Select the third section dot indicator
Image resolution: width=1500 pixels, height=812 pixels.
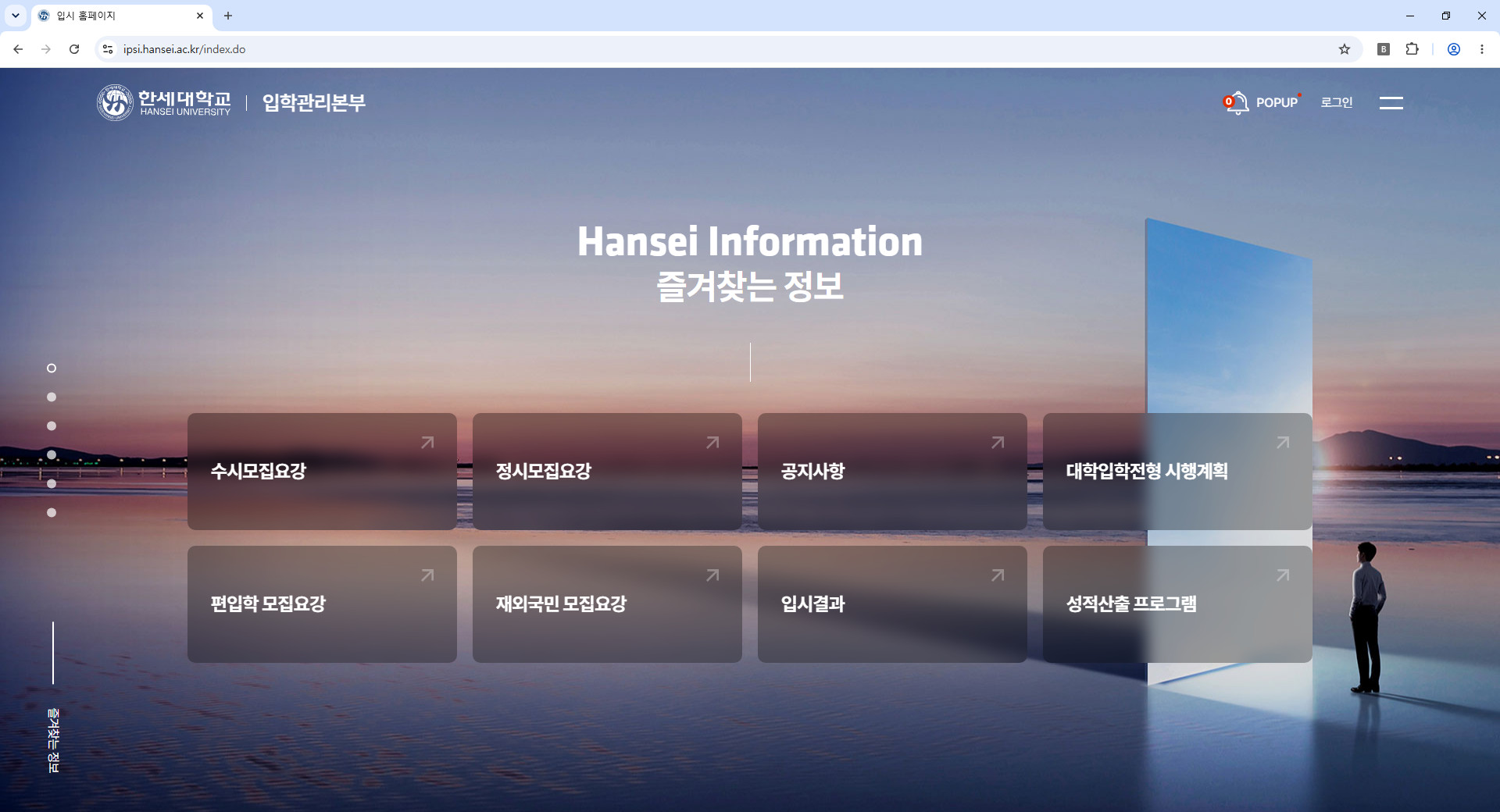tap(52, 426)
